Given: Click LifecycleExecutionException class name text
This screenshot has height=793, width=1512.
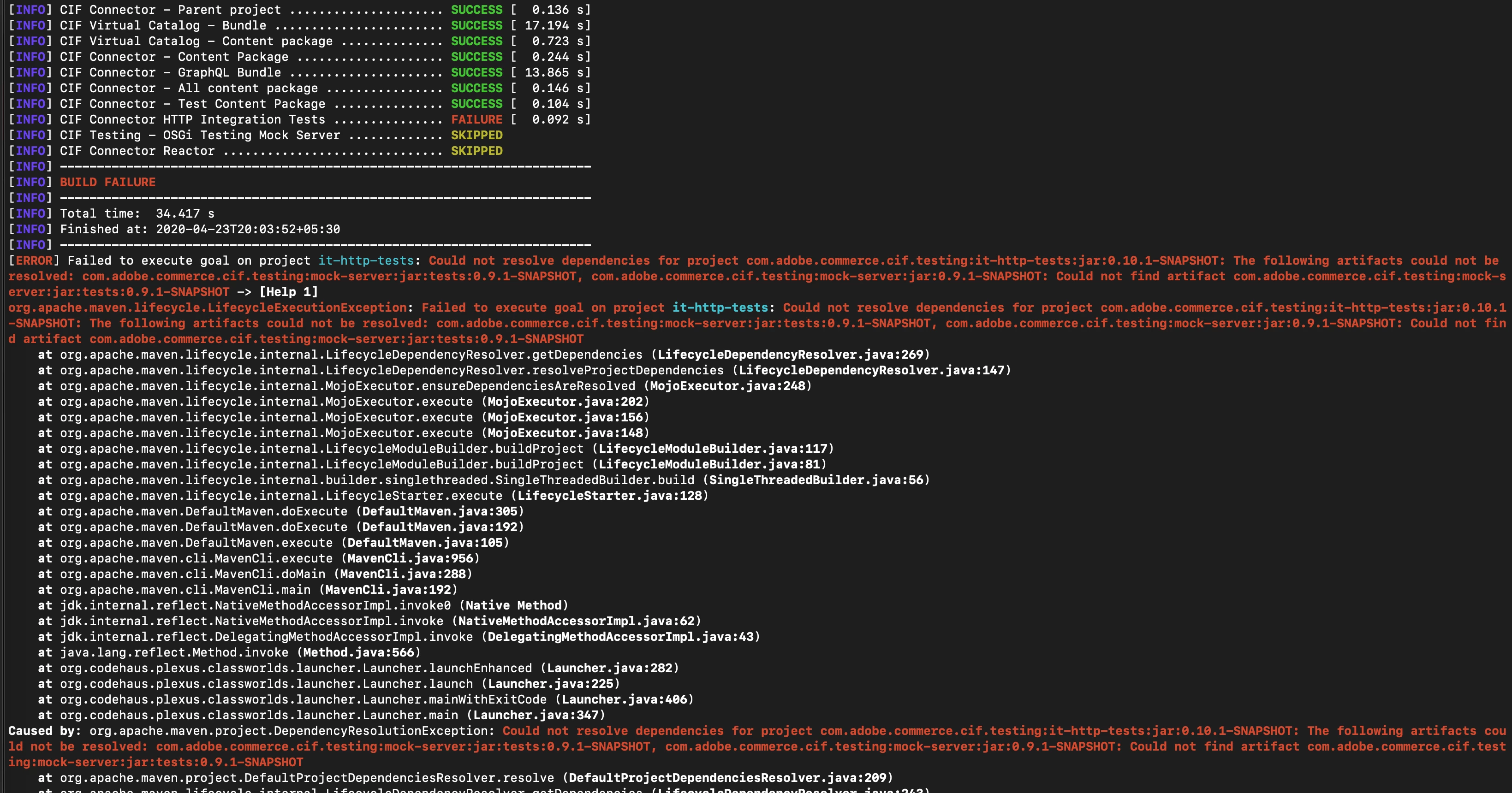Looking at the screenshot, I should pos(307,308).
